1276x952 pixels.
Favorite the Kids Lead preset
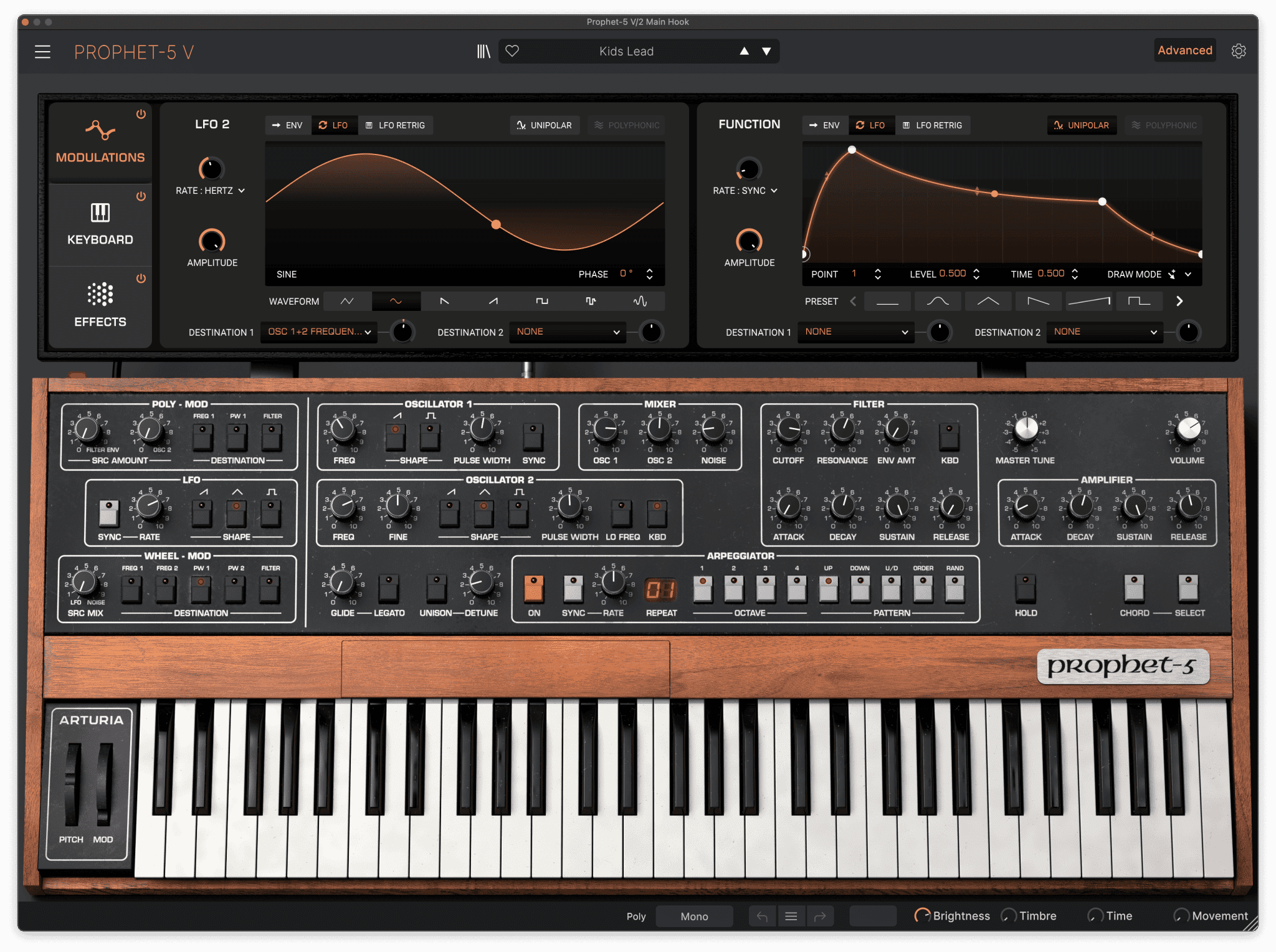[512, 51]
